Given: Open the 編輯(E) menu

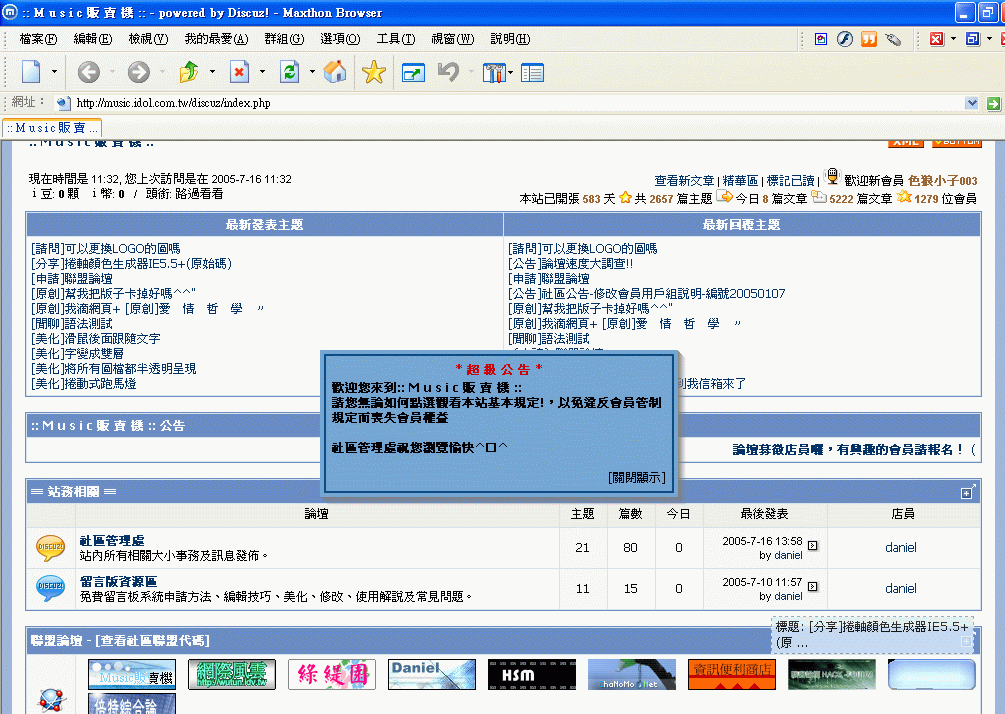Looking at the screenshot, I should [x=93, y=39].
